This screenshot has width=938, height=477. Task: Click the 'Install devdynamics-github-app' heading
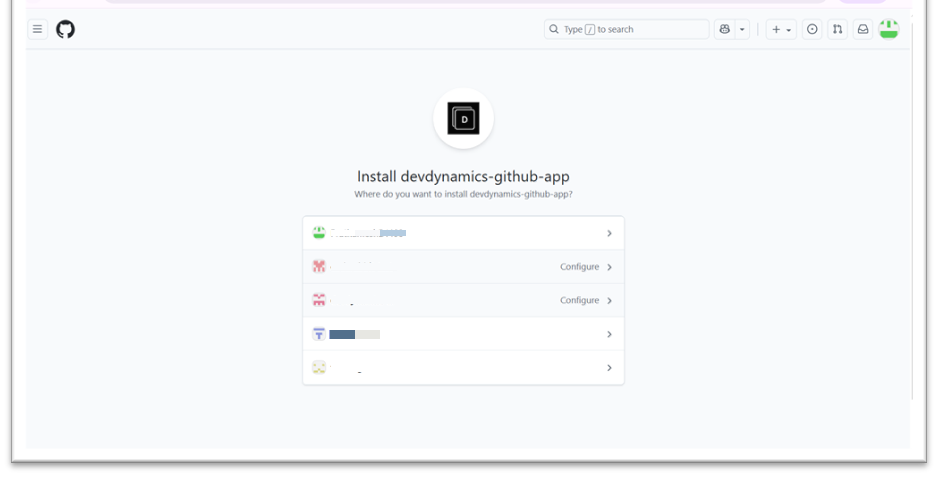coord(463,176)
